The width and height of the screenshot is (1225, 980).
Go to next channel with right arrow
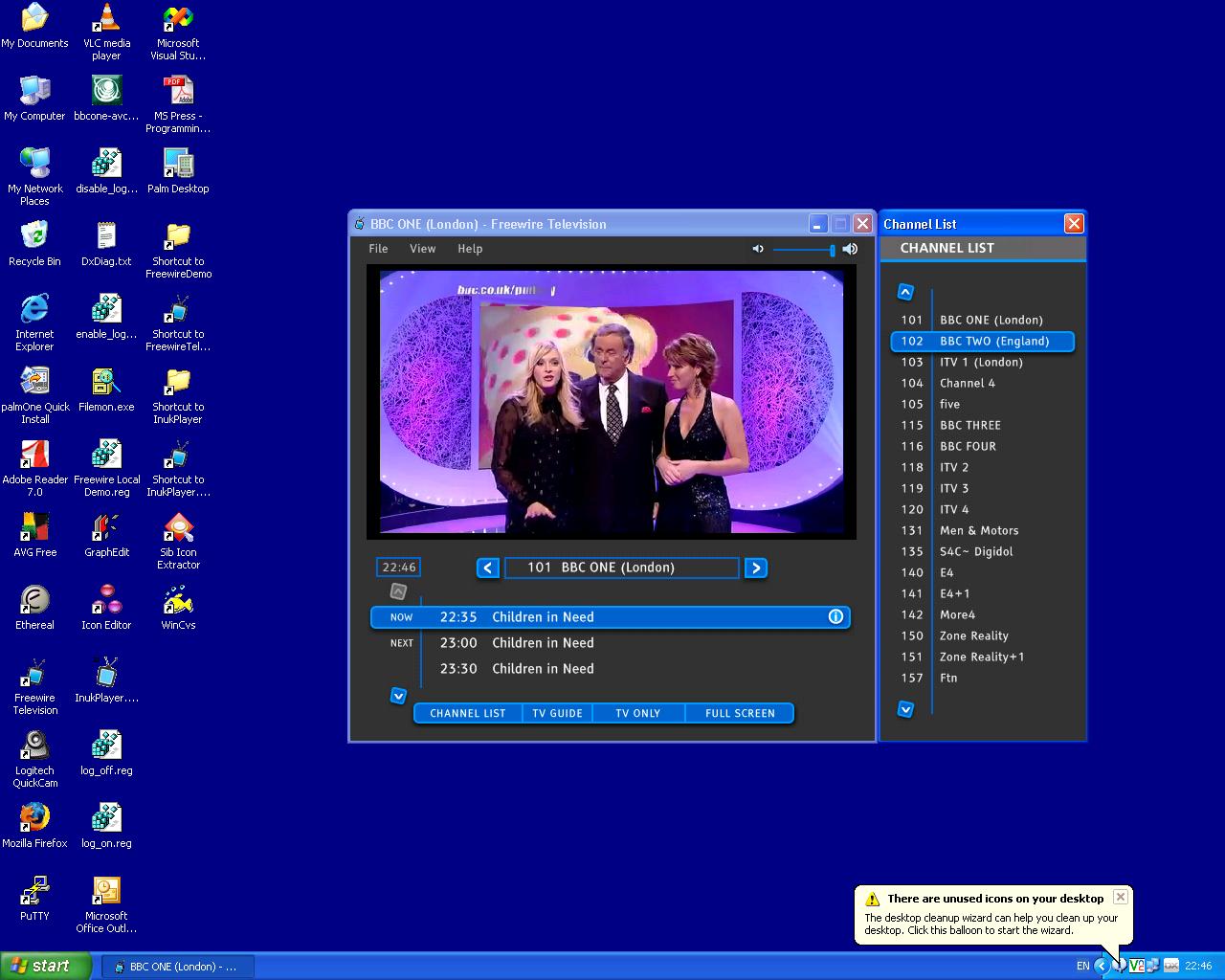coord(756,568)
